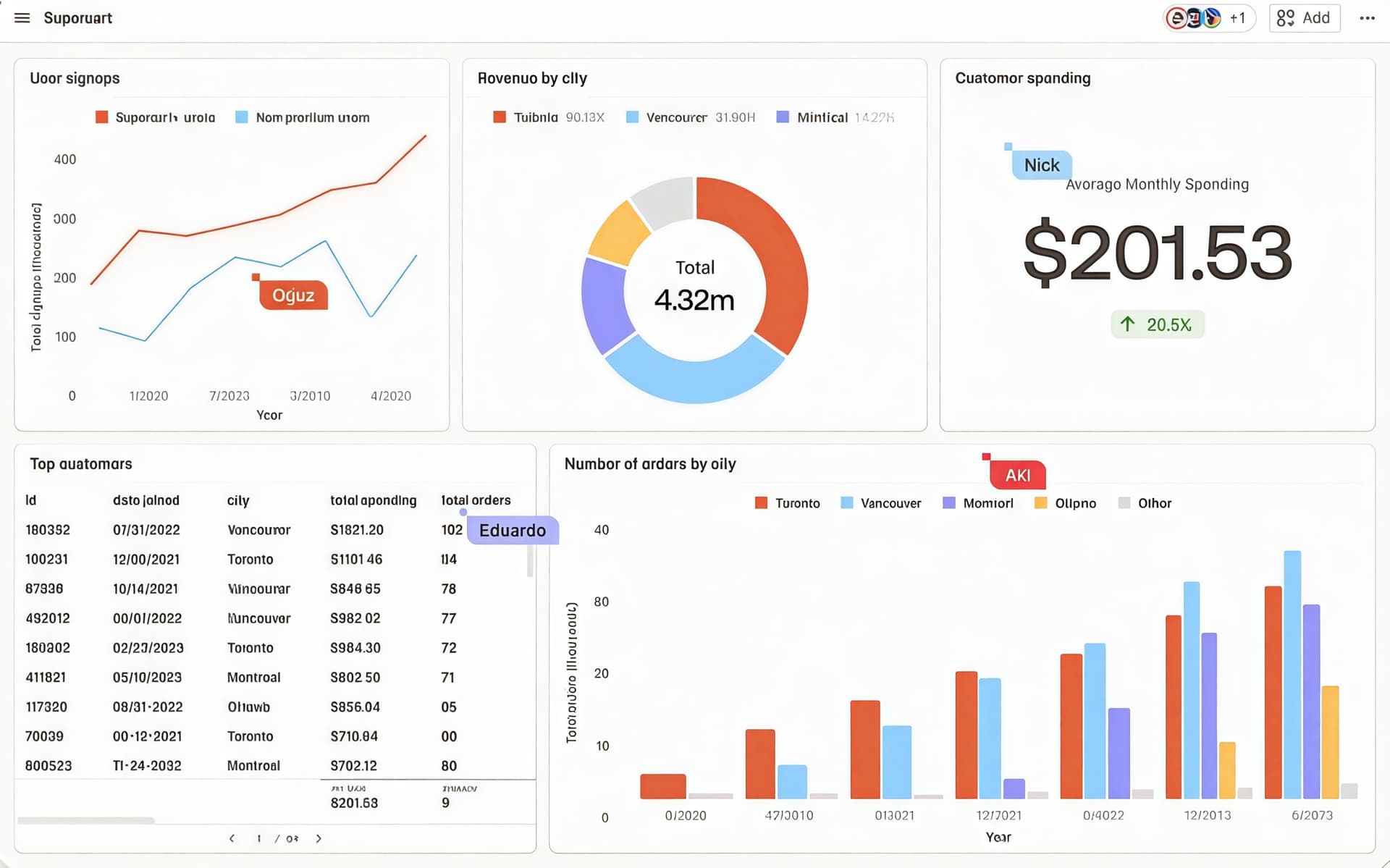The image size is (1390, 868).
Task: Click customer row with id 100231
Action: 46,560
